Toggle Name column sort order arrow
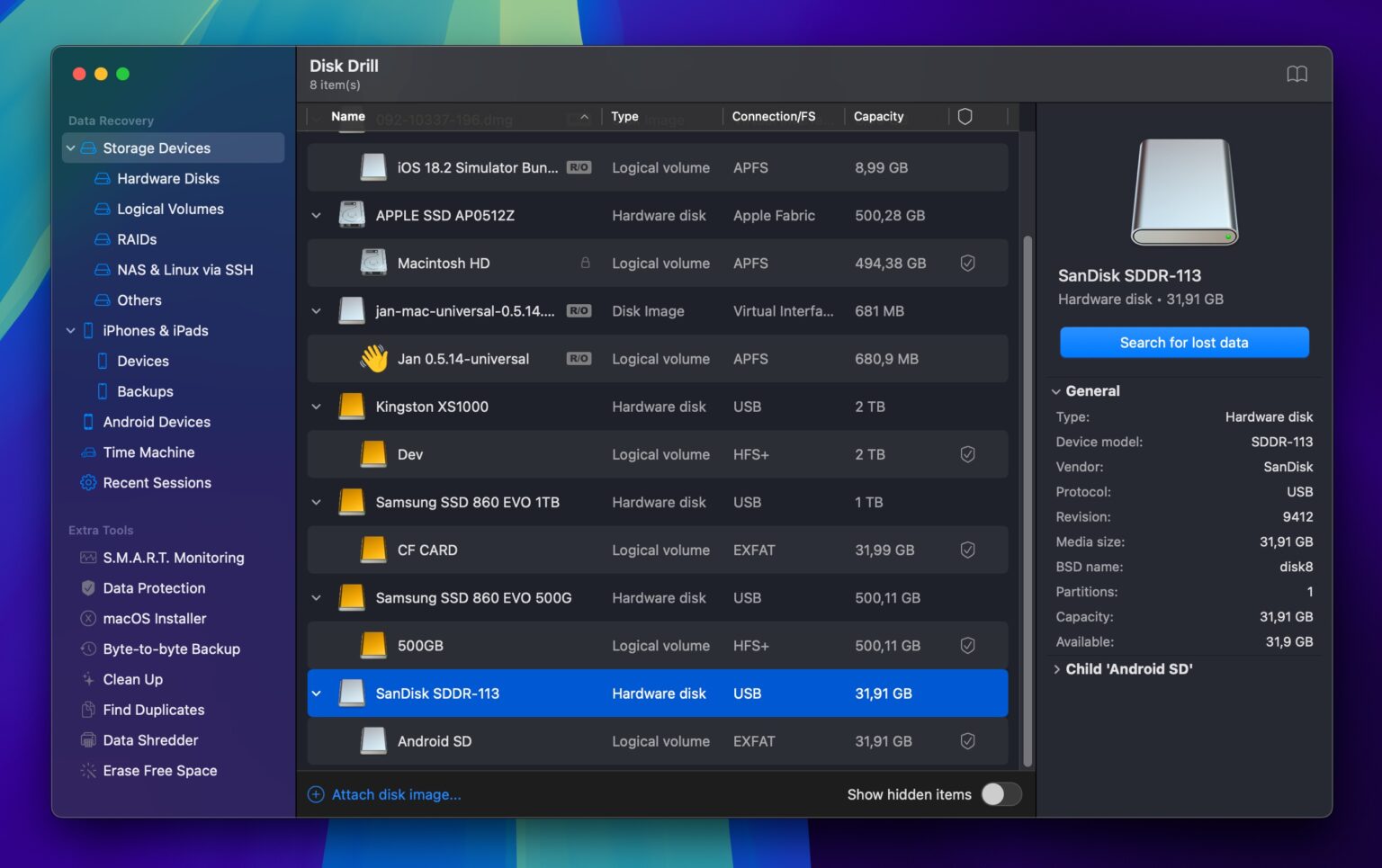 [x=583, y=116]
